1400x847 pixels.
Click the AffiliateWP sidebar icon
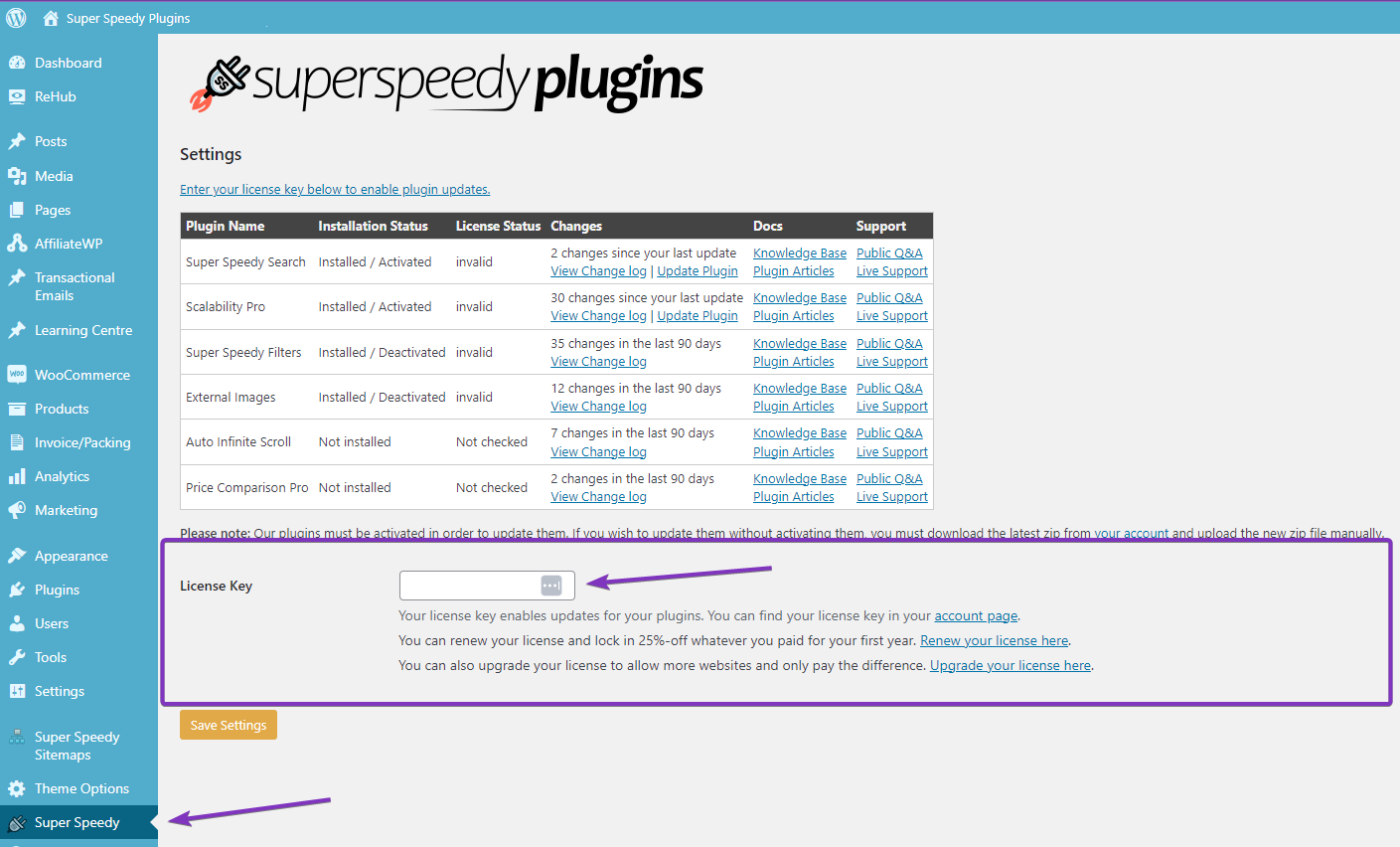coord(17,244)
